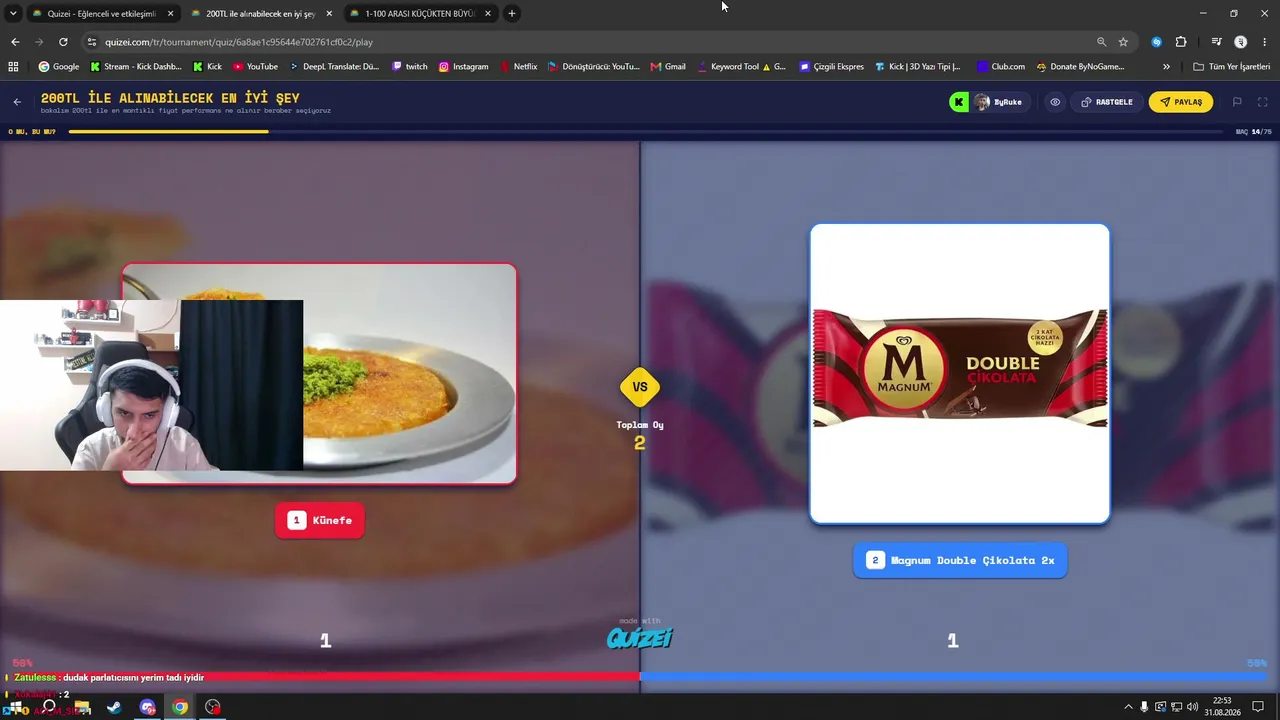Screen dimensions: 1280x720
Task: Open Chrome tab search dropdown
Action: point(13,13)
